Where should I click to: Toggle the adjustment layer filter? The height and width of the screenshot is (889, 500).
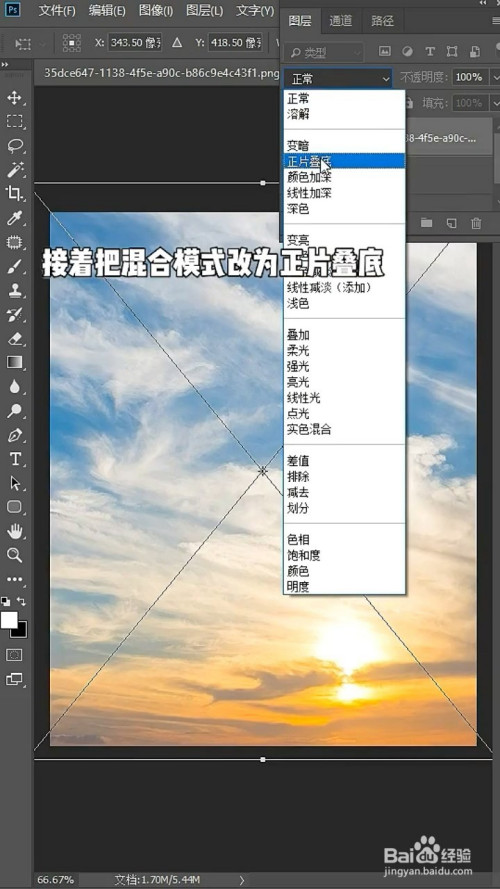point(407,52)
